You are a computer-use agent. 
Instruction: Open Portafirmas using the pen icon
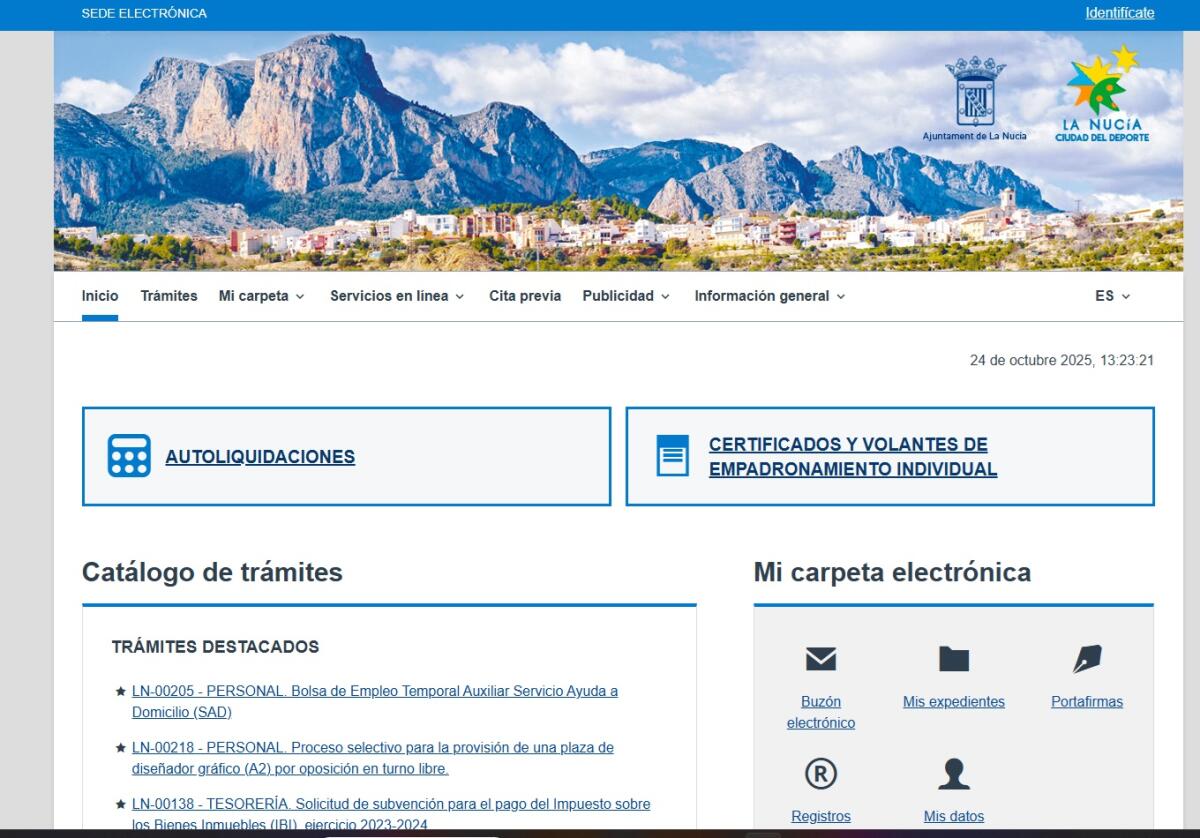1086,658
